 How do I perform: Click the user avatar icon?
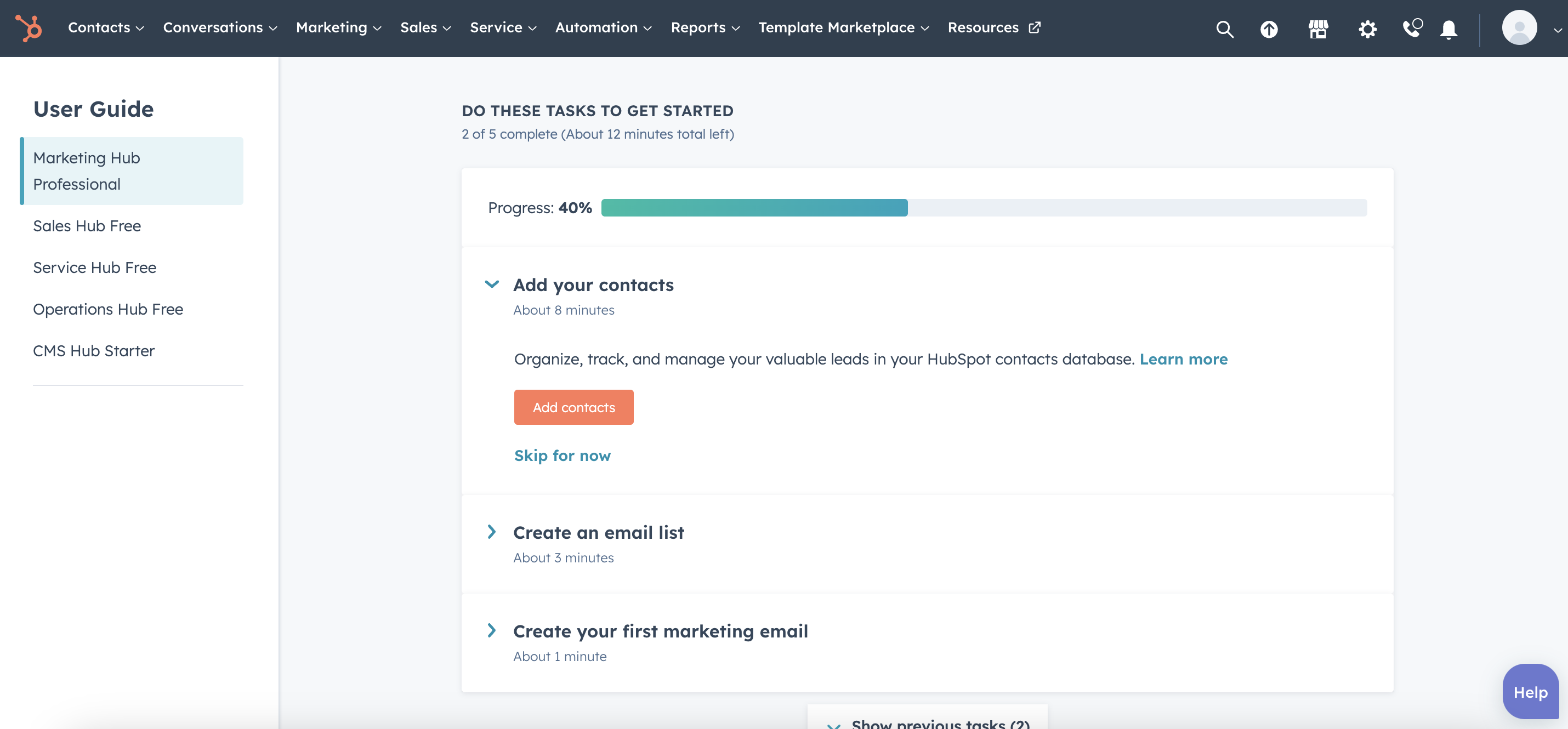point(1519,27)
